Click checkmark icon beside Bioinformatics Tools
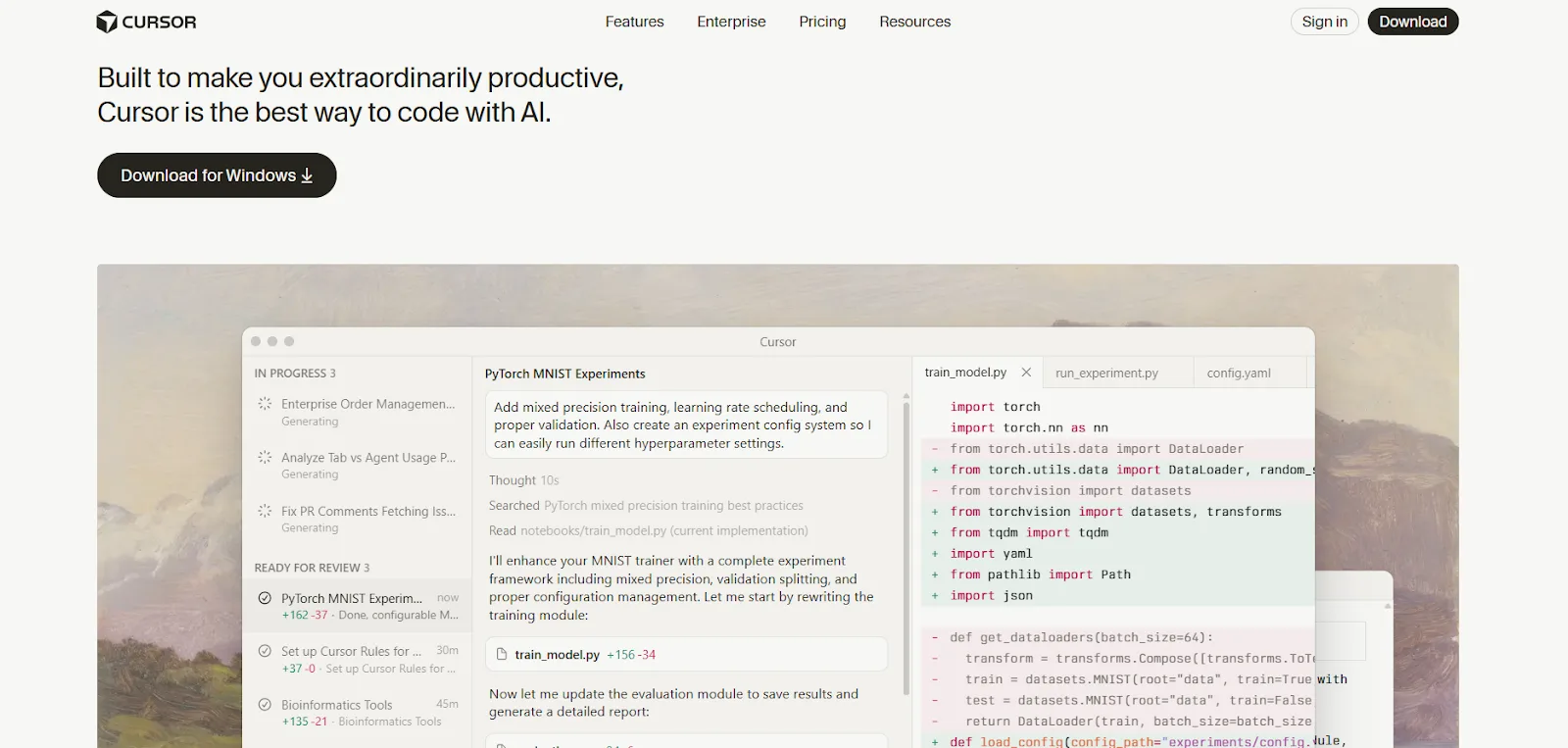The height and width of the screenshot is (748, 1568). pos(265,704)
